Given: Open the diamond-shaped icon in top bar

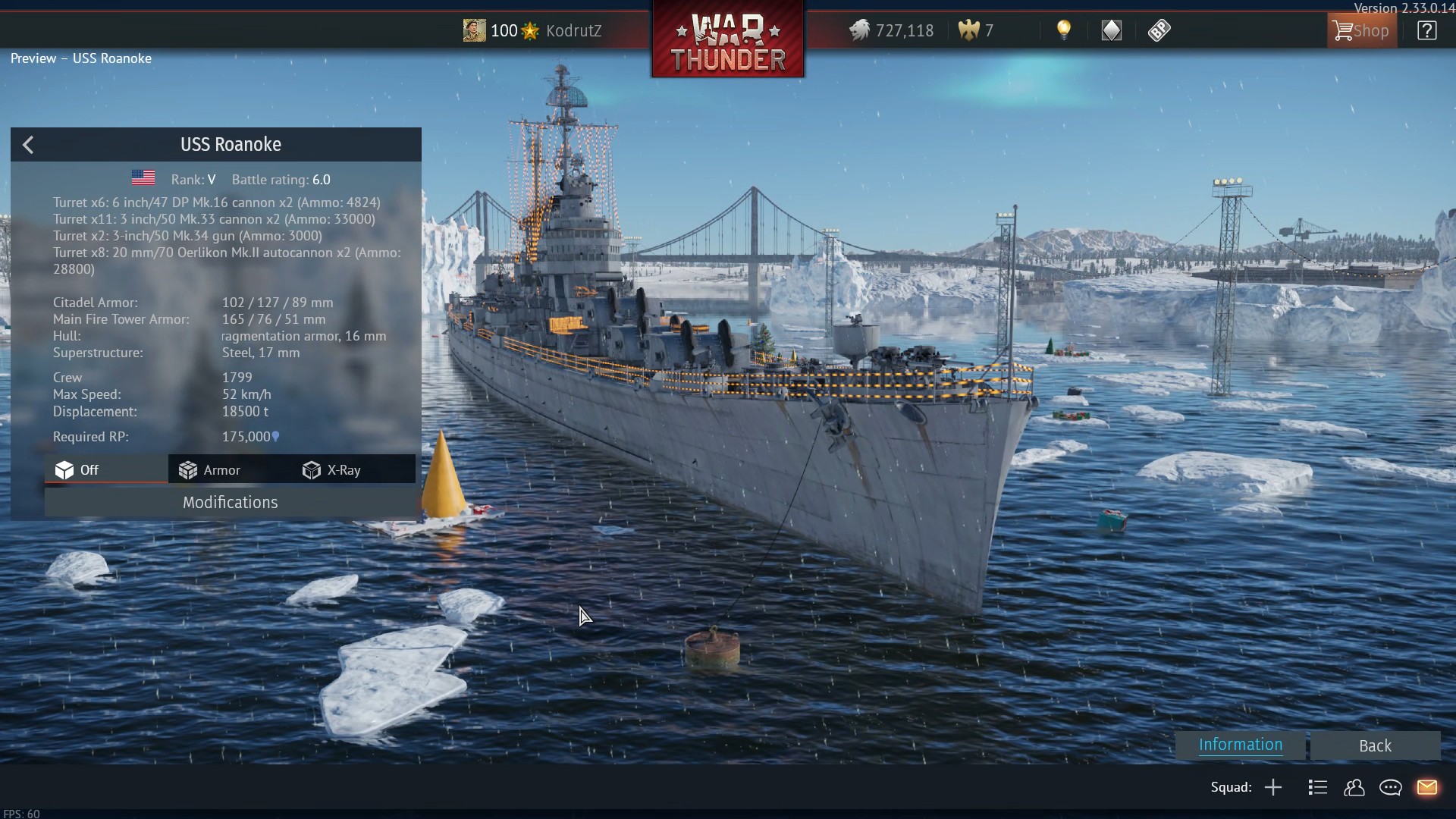Looking at the screenshot, I should [x=1111, y=30].
